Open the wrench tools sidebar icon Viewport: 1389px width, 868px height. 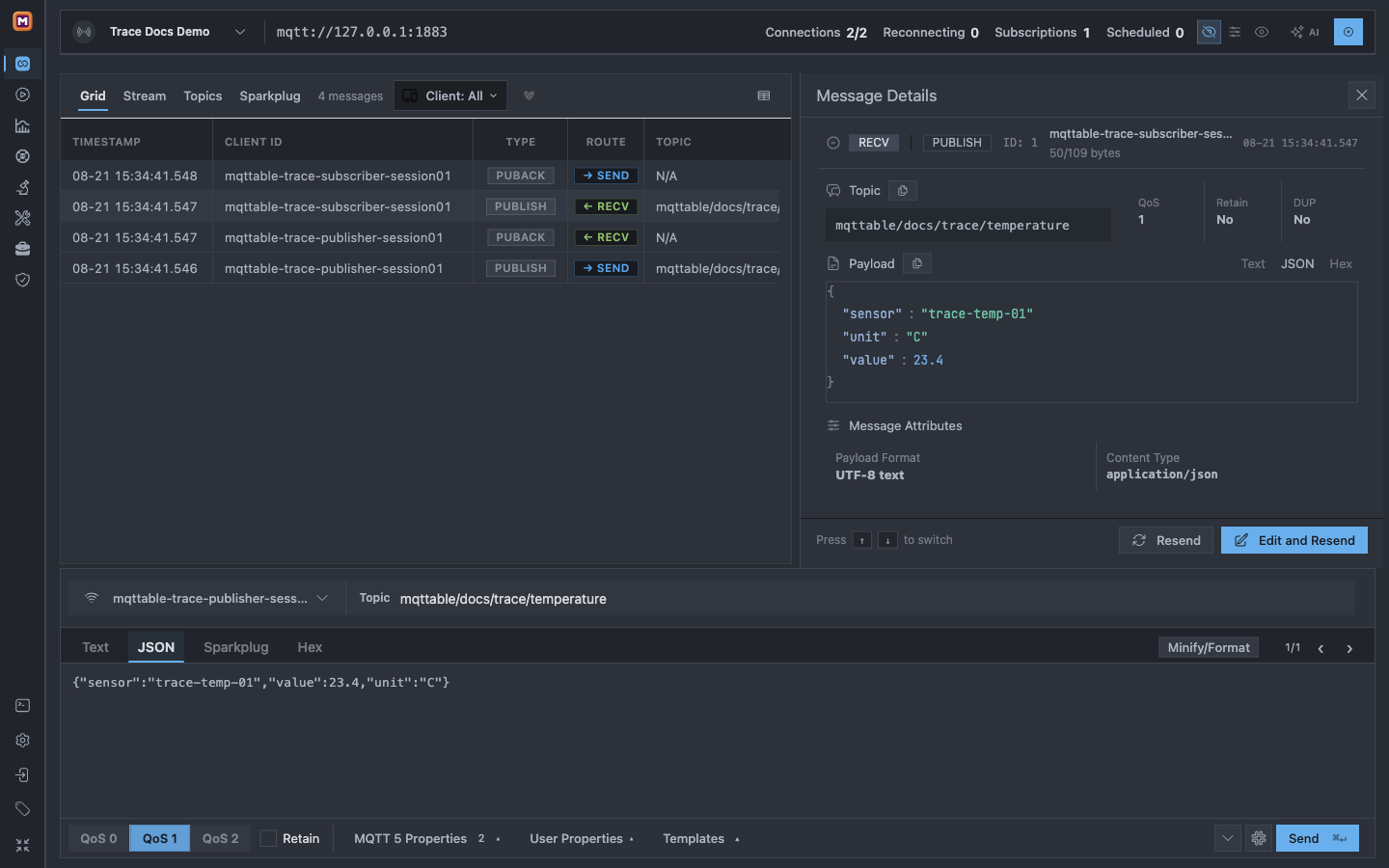(x=22, y=218)
